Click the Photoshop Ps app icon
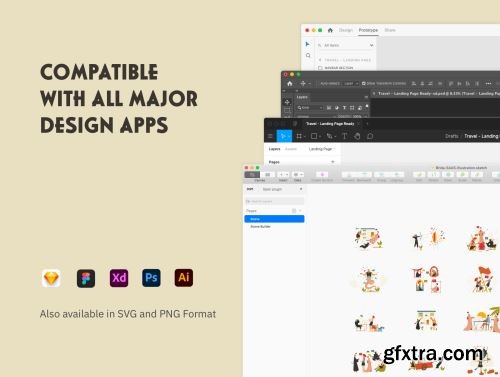Viewport: 500px width, 377px height. 151,278
